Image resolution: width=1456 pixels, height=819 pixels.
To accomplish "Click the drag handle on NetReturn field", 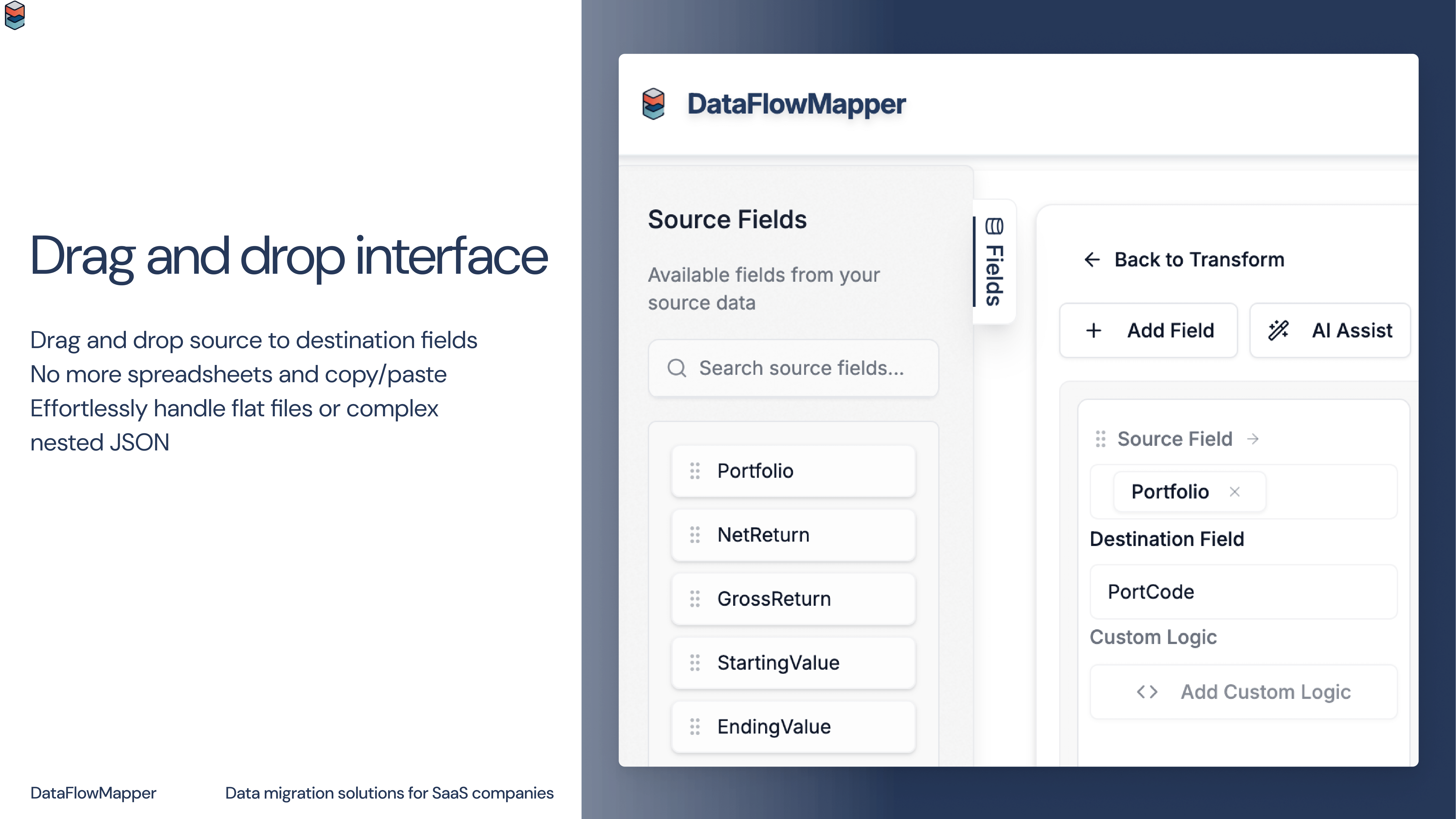I will click(695, 535).
